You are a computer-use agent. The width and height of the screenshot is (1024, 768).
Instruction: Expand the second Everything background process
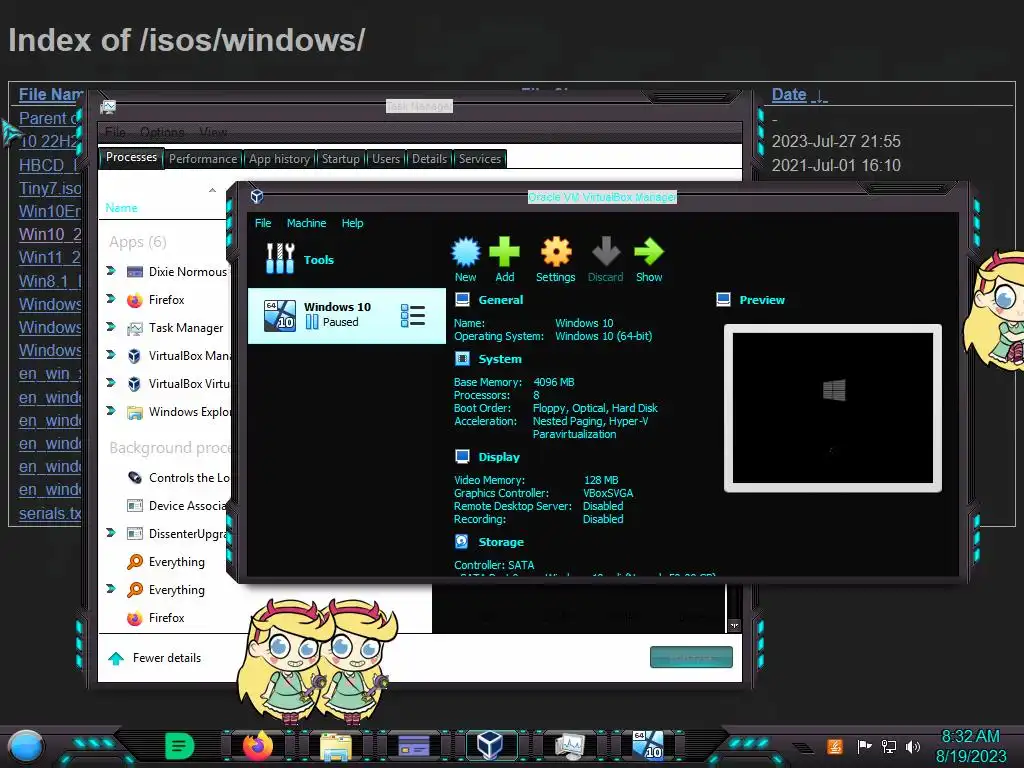[x=110, y=589]
